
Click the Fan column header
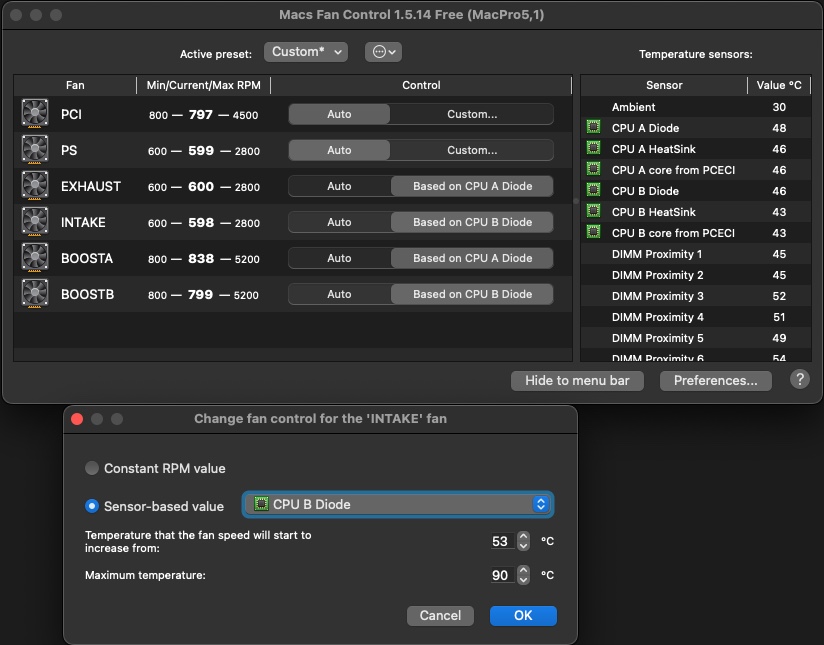(x=75, y=85)
